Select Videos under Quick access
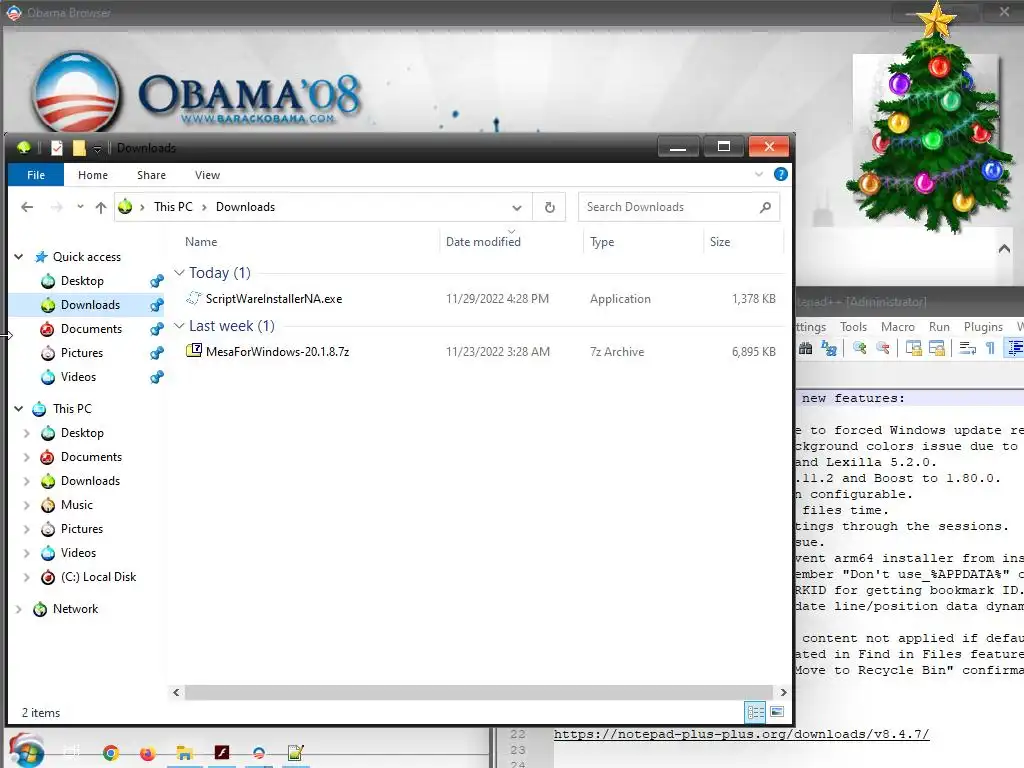 (78, 377)
